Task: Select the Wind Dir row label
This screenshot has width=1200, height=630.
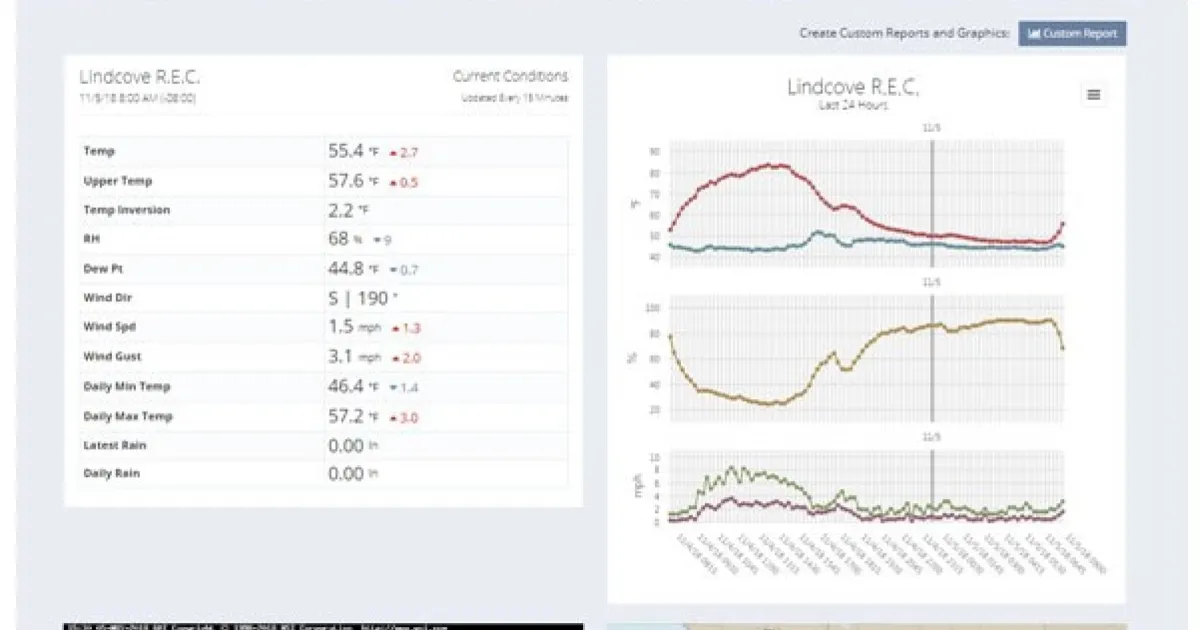Action: click(108, 298)
